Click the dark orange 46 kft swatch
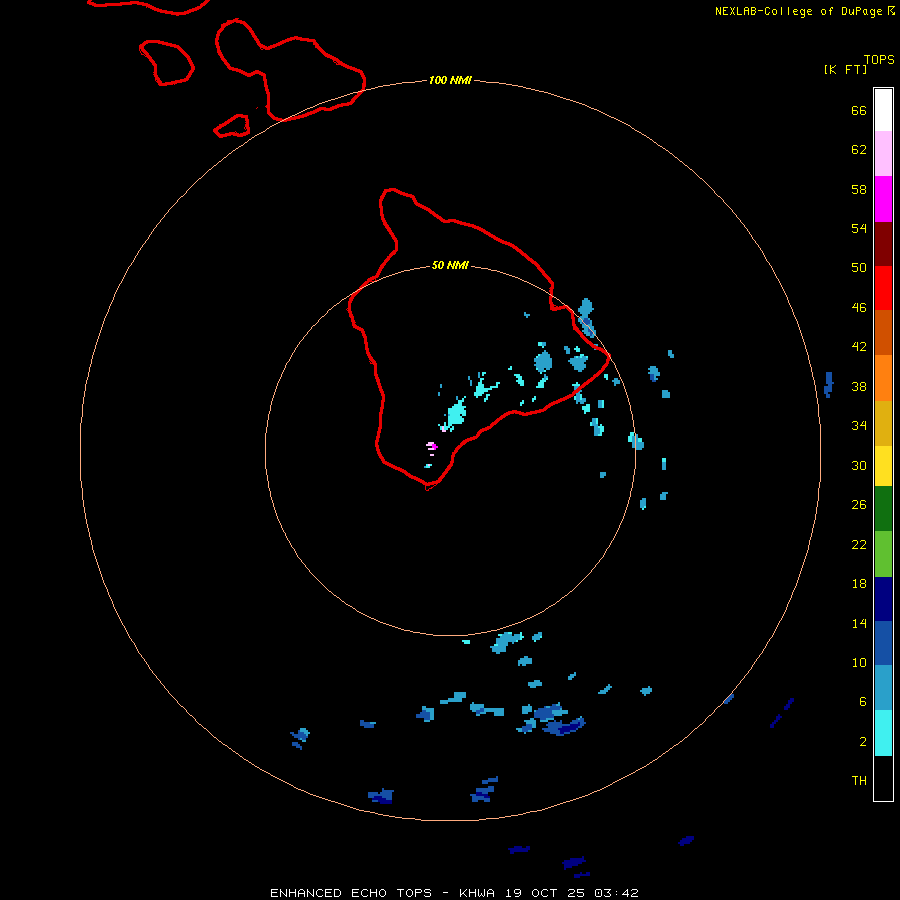This screenshot has width=900, height=900. (x=883, y=332)
